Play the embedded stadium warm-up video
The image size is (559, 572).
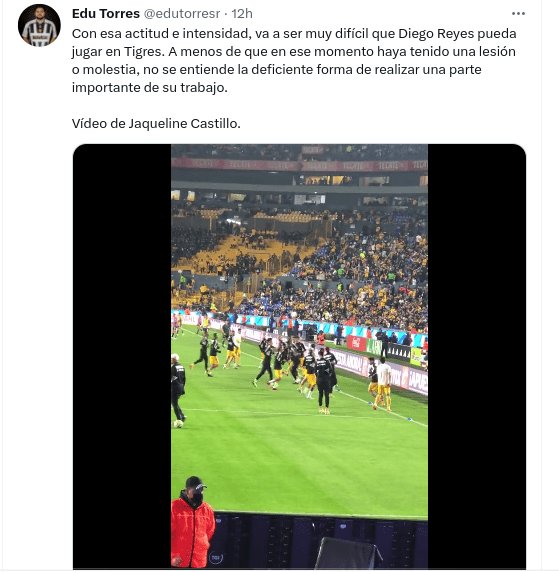click(299, 356)
